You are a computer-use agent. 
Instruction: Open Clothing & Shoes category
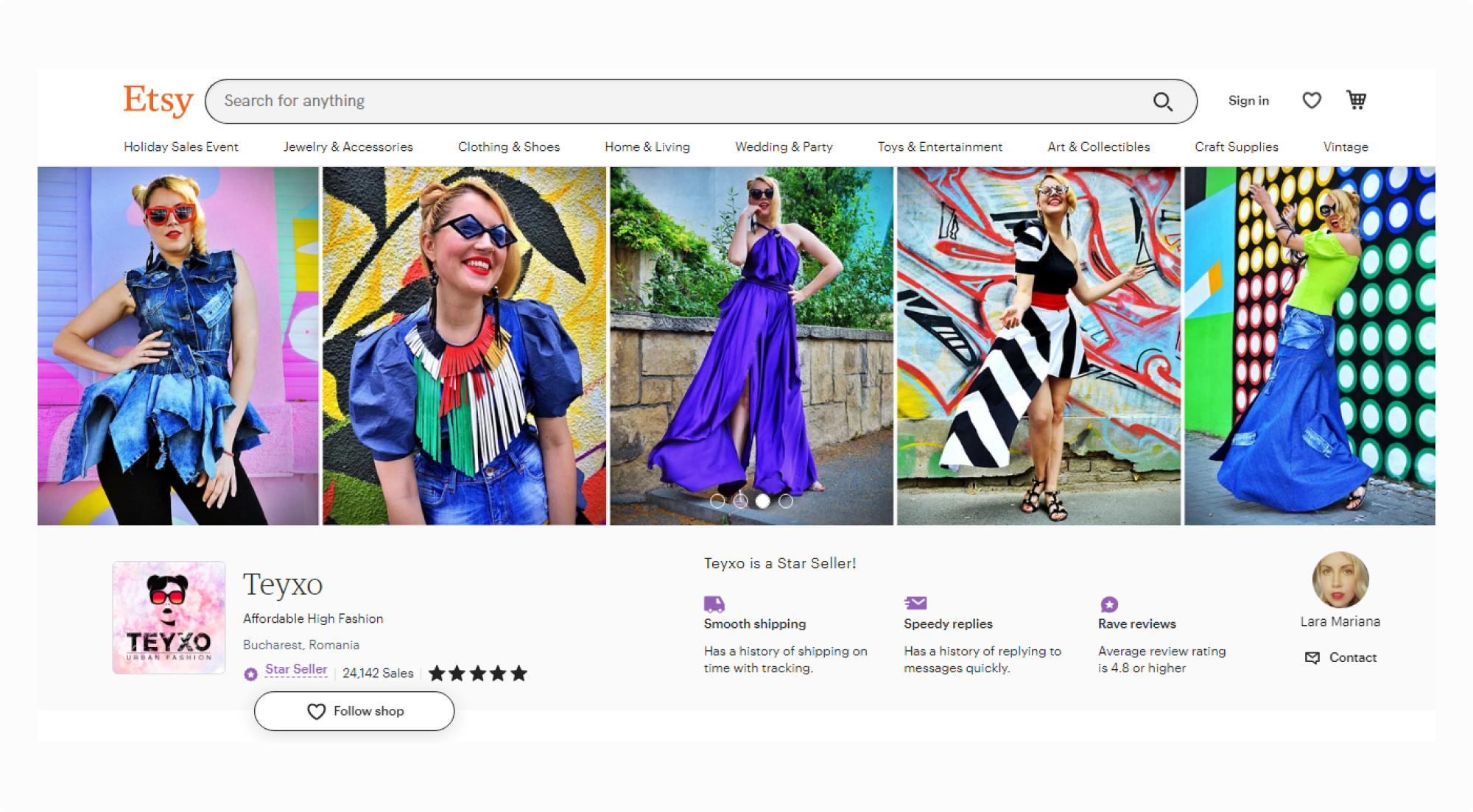[x=509, y=146]
